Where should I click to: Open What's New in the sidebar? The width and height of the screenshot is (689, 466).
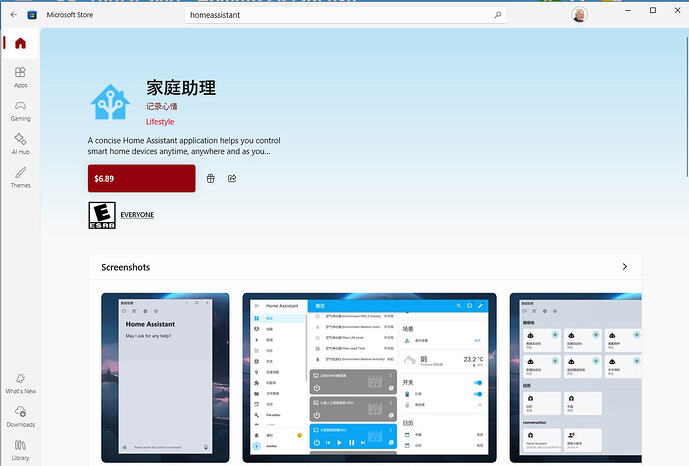click(x=20, y=383)
